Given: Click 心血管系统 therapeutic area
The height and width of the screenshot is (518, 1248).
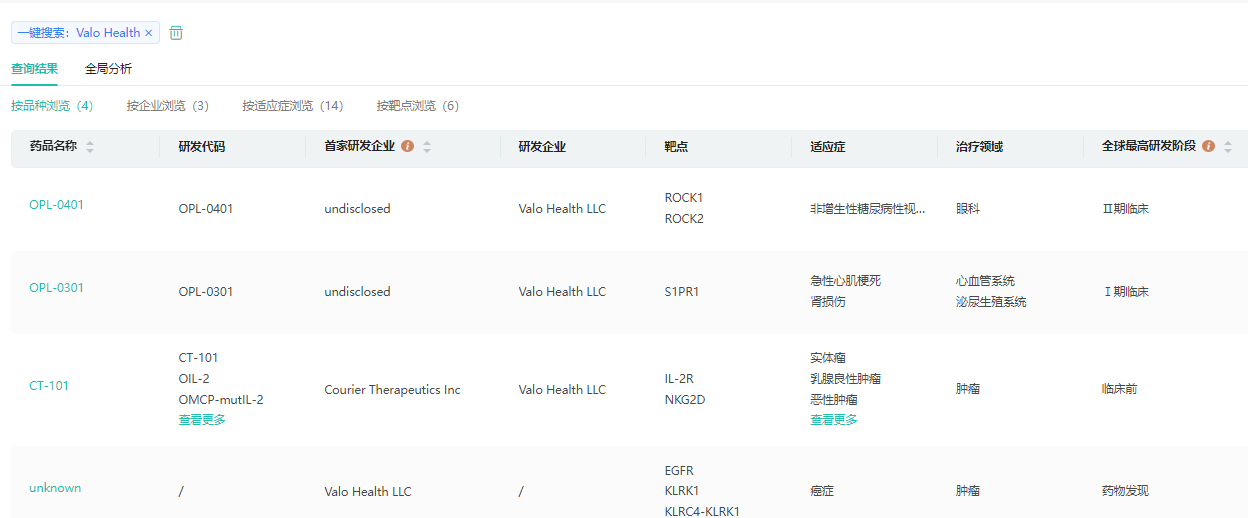Looking at the screenshot, I should point(985,281).
